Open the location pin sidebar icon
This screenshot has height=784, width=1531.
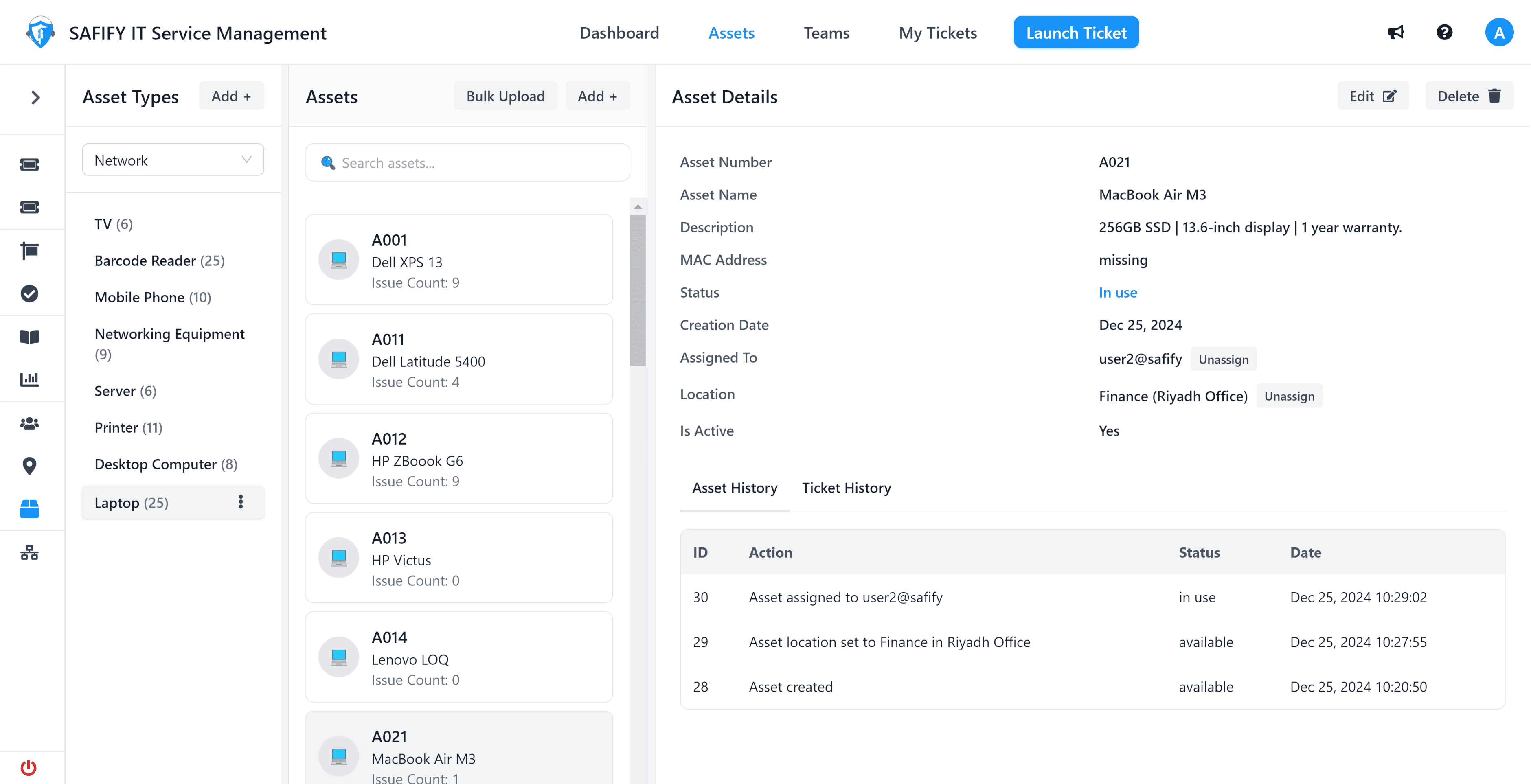(29, 466)
